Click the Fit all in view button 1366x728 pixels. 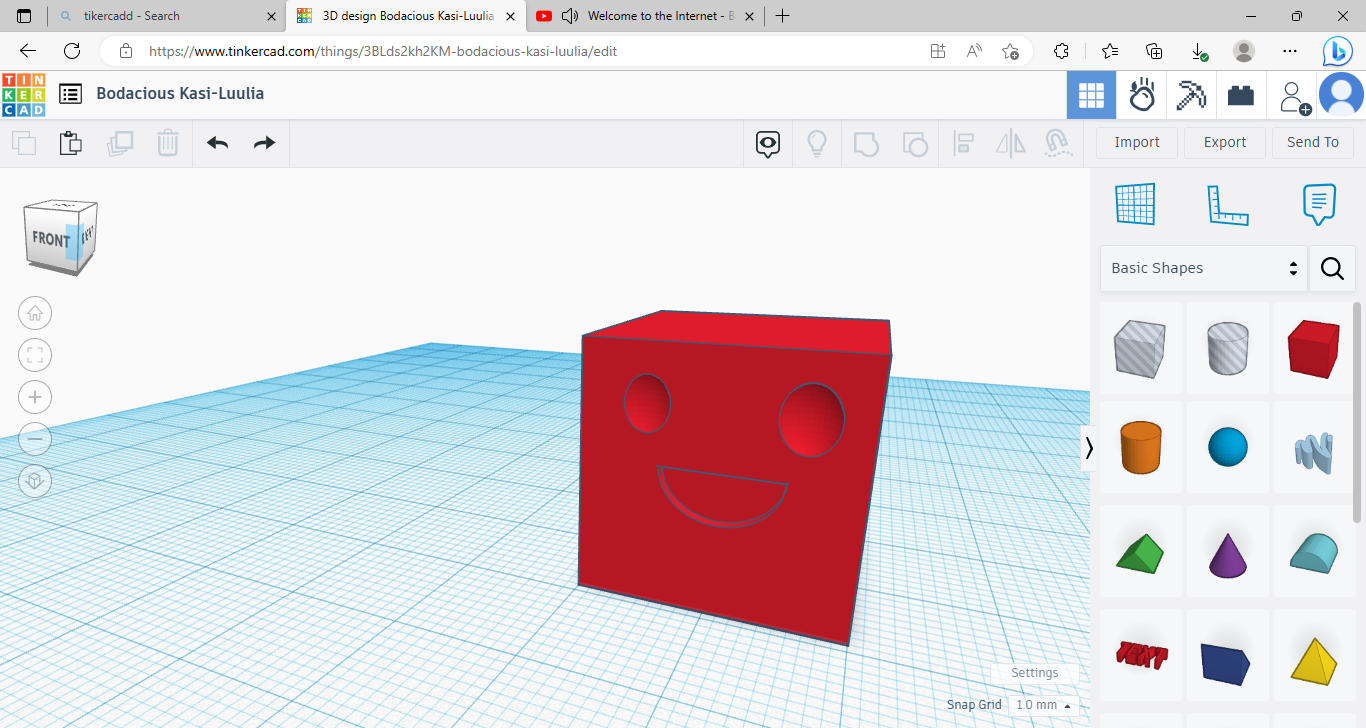click(x=35, y=355)
